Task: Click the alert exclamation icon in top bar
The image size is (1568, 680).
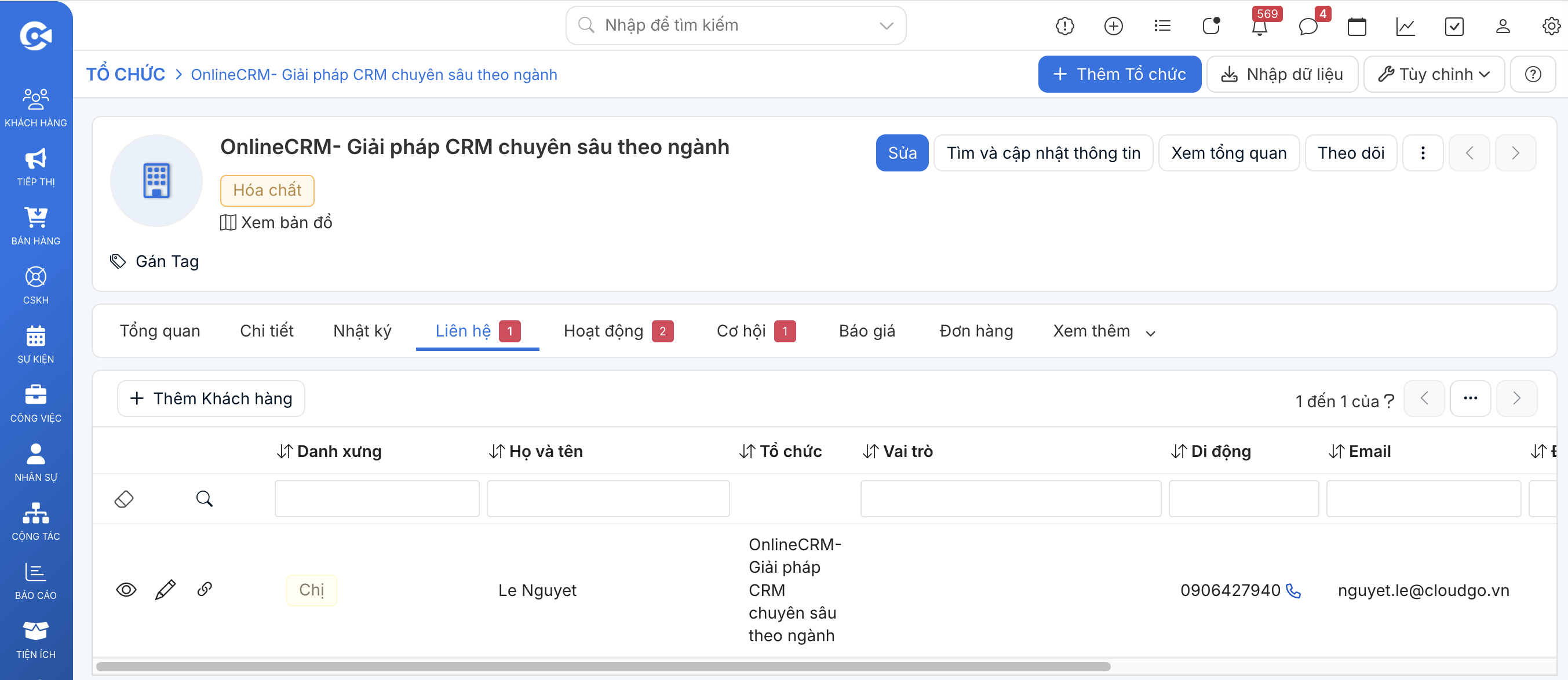Action: coord(1064,25)
